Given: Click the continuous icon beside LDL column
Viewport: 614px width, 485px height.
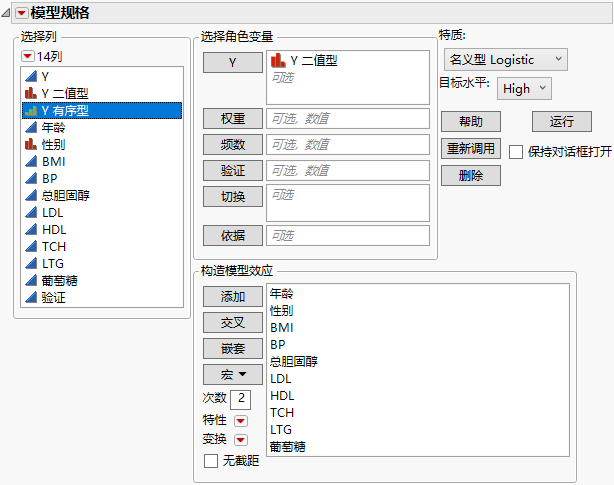Looking at the screenshot, I should pos(31,213).
